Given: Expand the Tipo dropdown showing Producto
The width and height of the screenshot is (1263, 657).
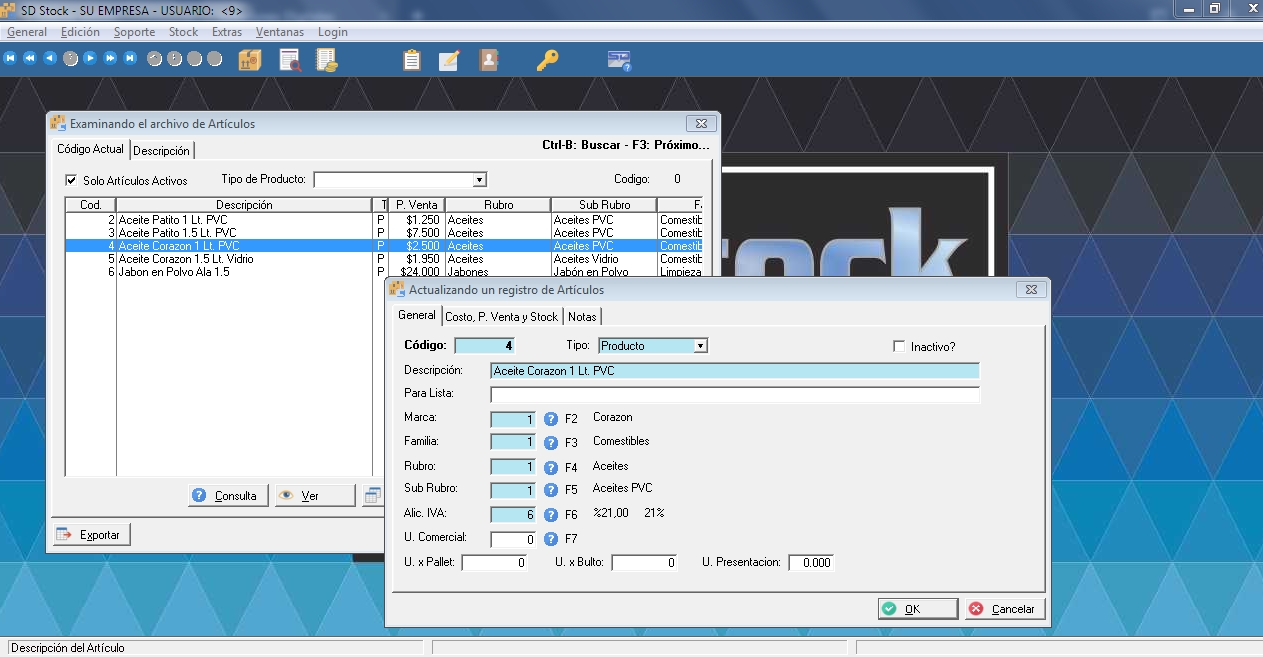Looking at the screenshot, I should coord(700,346).
